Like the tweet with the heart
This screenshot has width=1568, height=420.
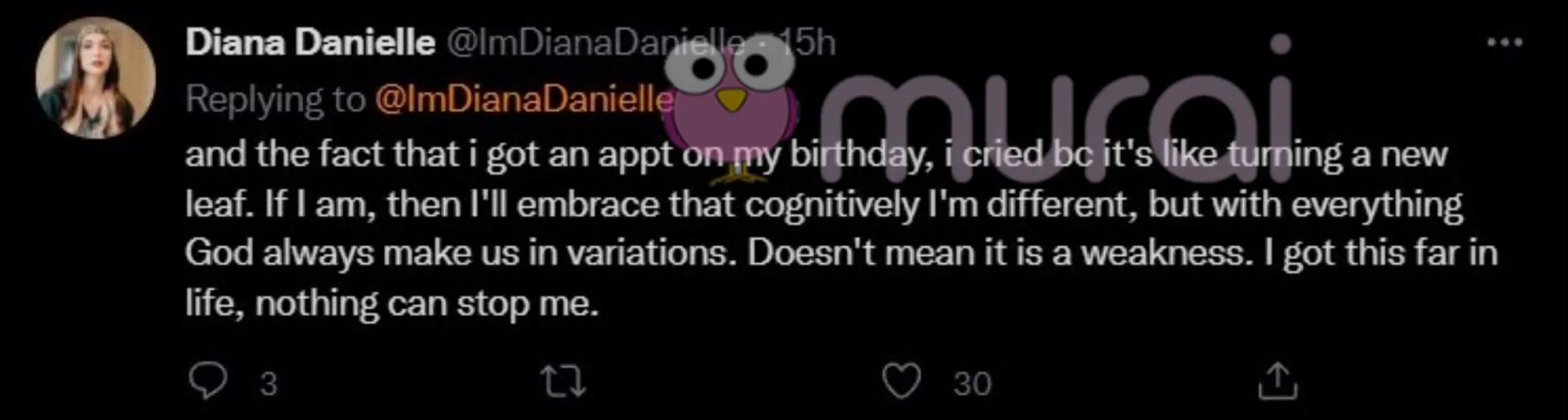point(902,382)
